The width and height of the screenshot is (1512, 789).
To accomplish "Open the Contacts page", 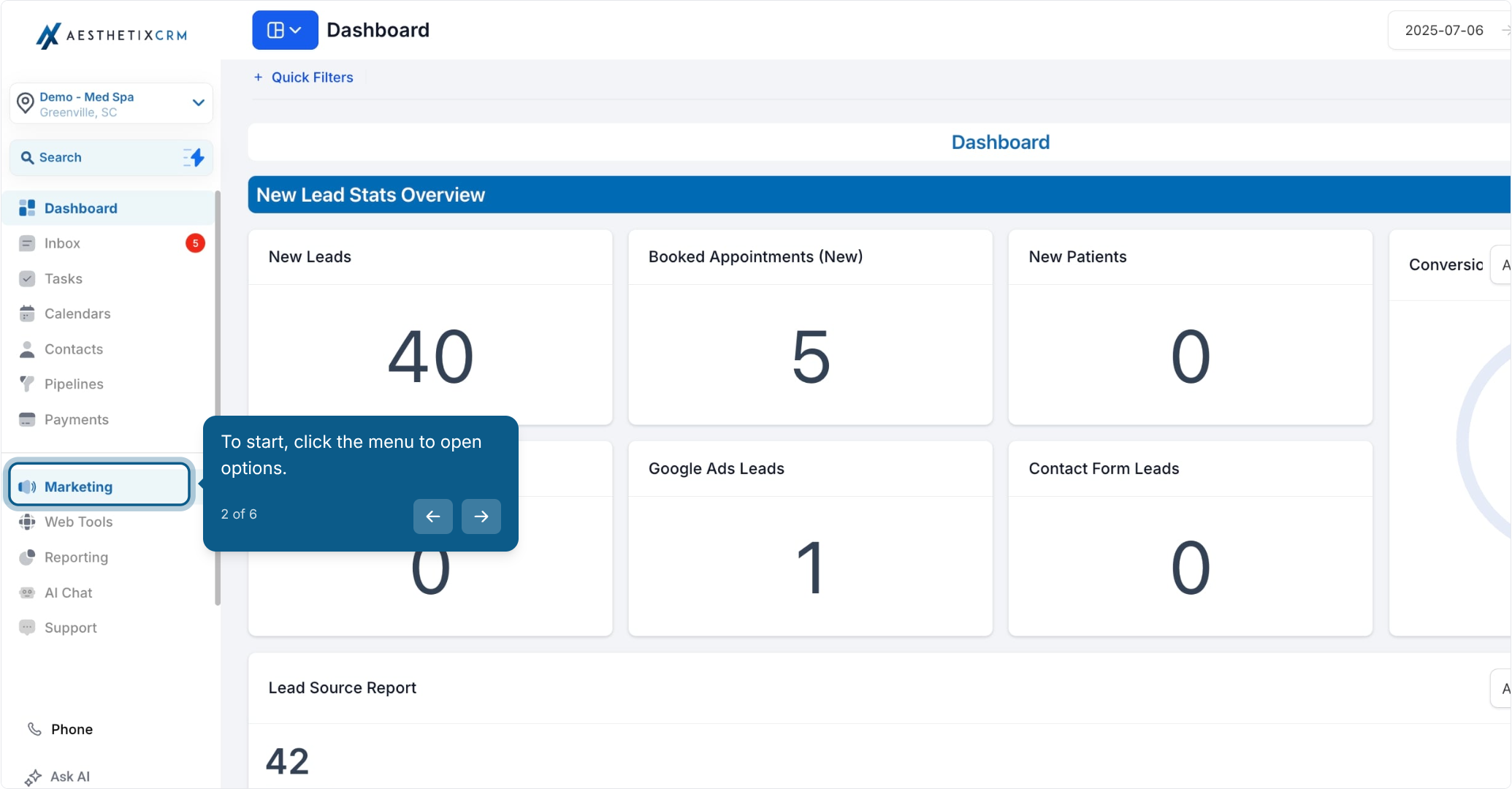I will pos(110,349).
